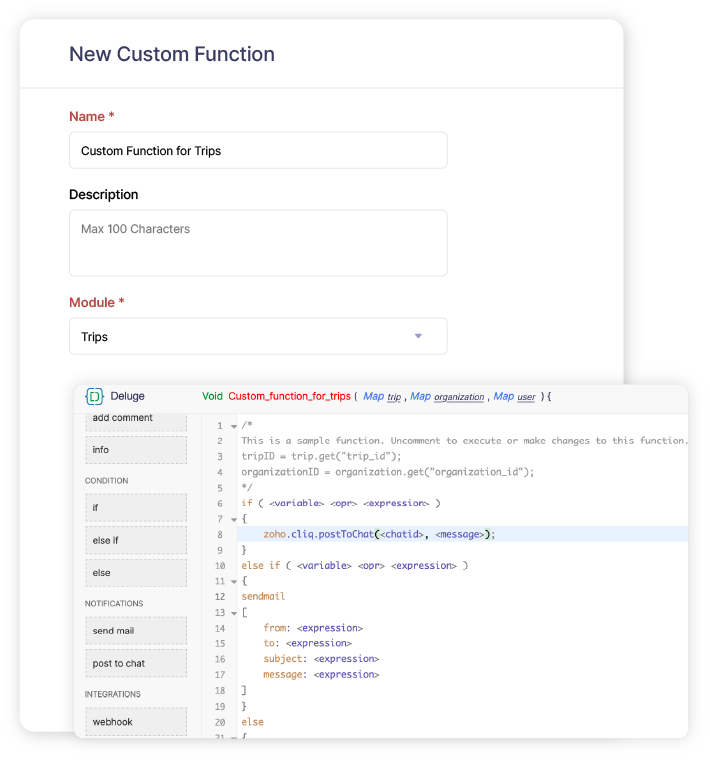Open the Module dropdown showing Trips
The width and height of the screenshot is (710, 760).
[258, 336]
